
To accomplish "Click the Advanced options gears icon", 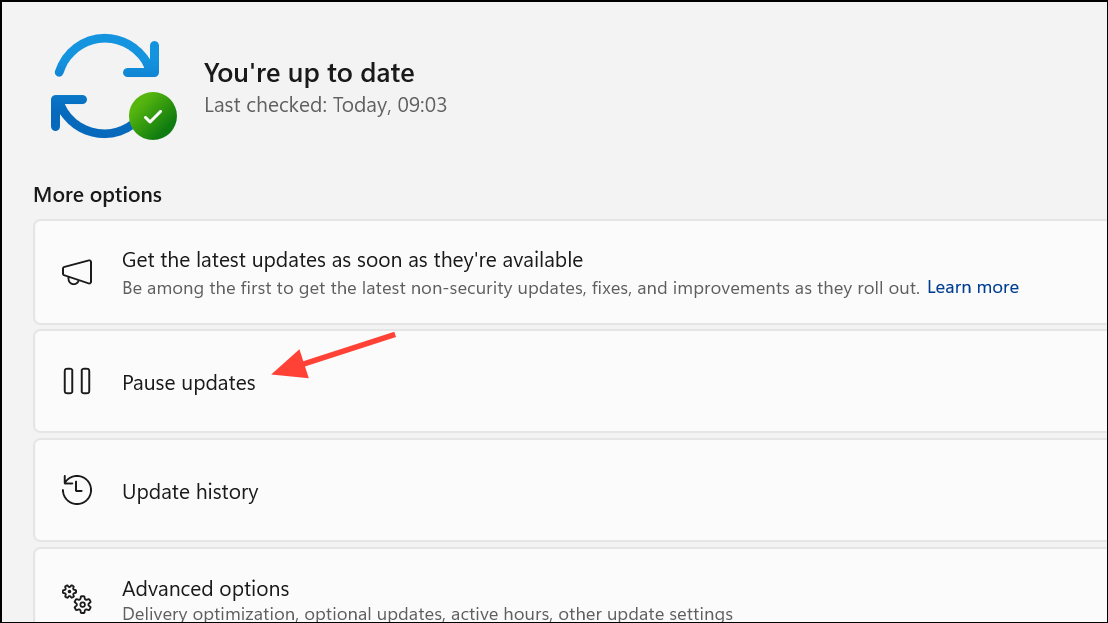I will click(77, 598).
